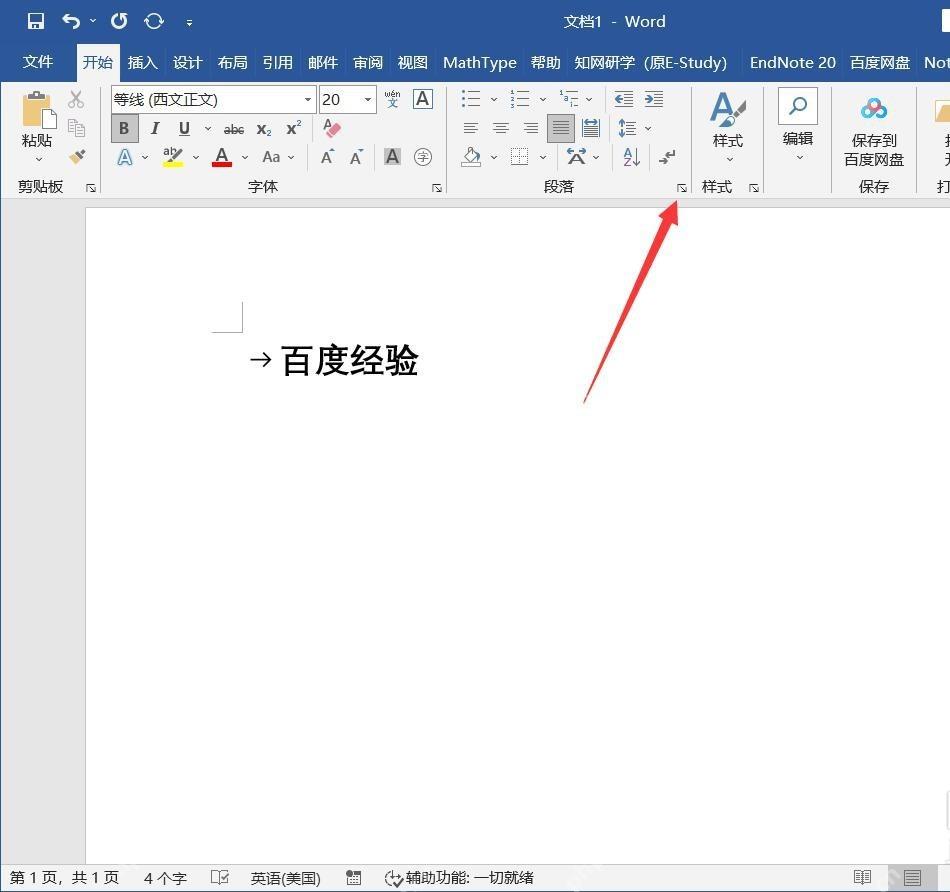Click the phonetic guide wén icon

point(392,99)
